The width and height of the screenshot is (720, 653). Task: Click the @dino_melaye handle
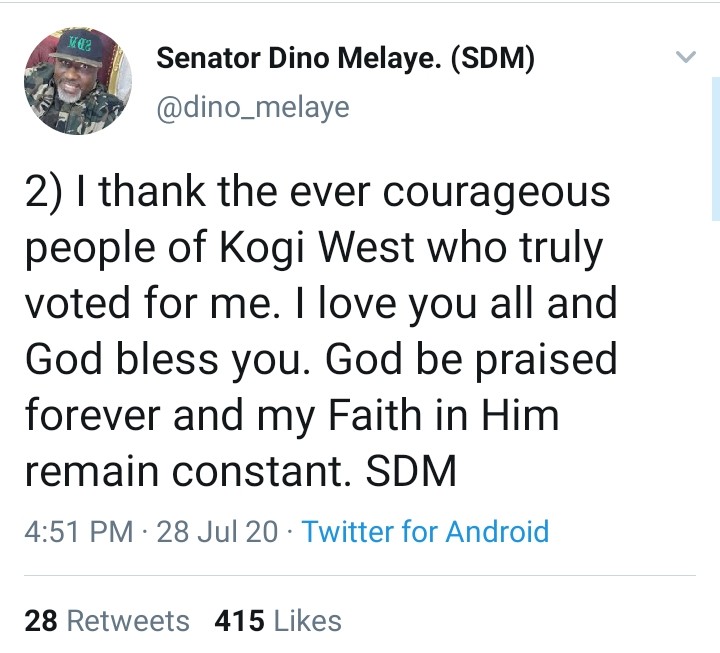[x=252, y=106]
